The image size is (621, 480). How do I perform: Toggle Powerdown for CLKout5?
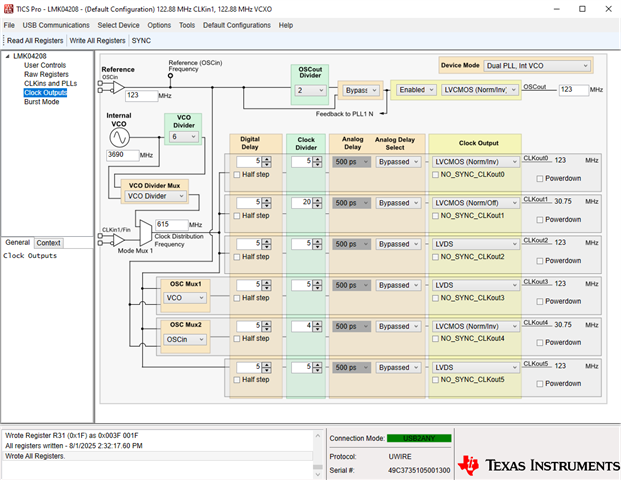[x=539, y=384]
